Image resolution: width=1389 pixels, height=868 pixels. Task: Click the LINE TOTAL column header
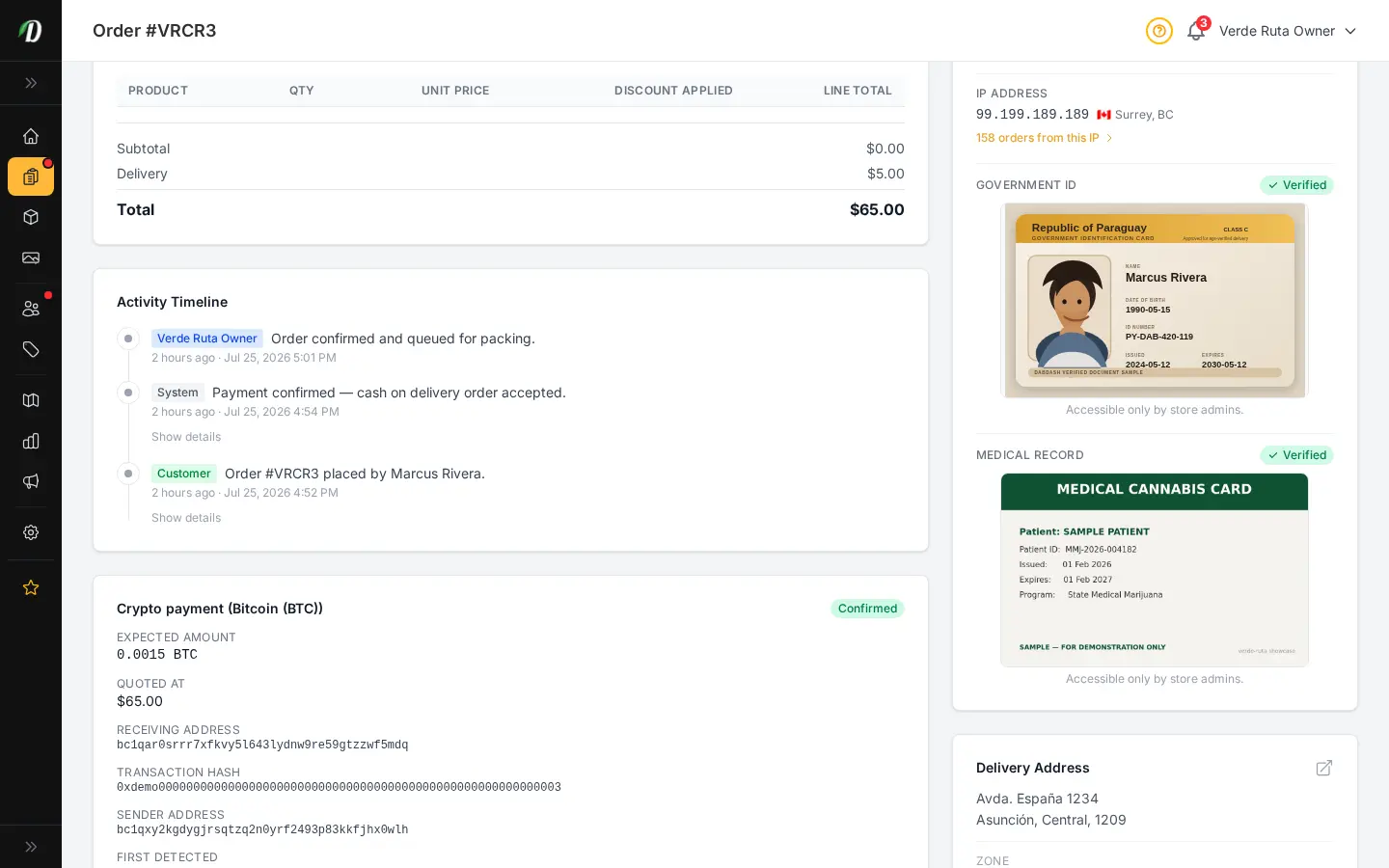(858, 91)
